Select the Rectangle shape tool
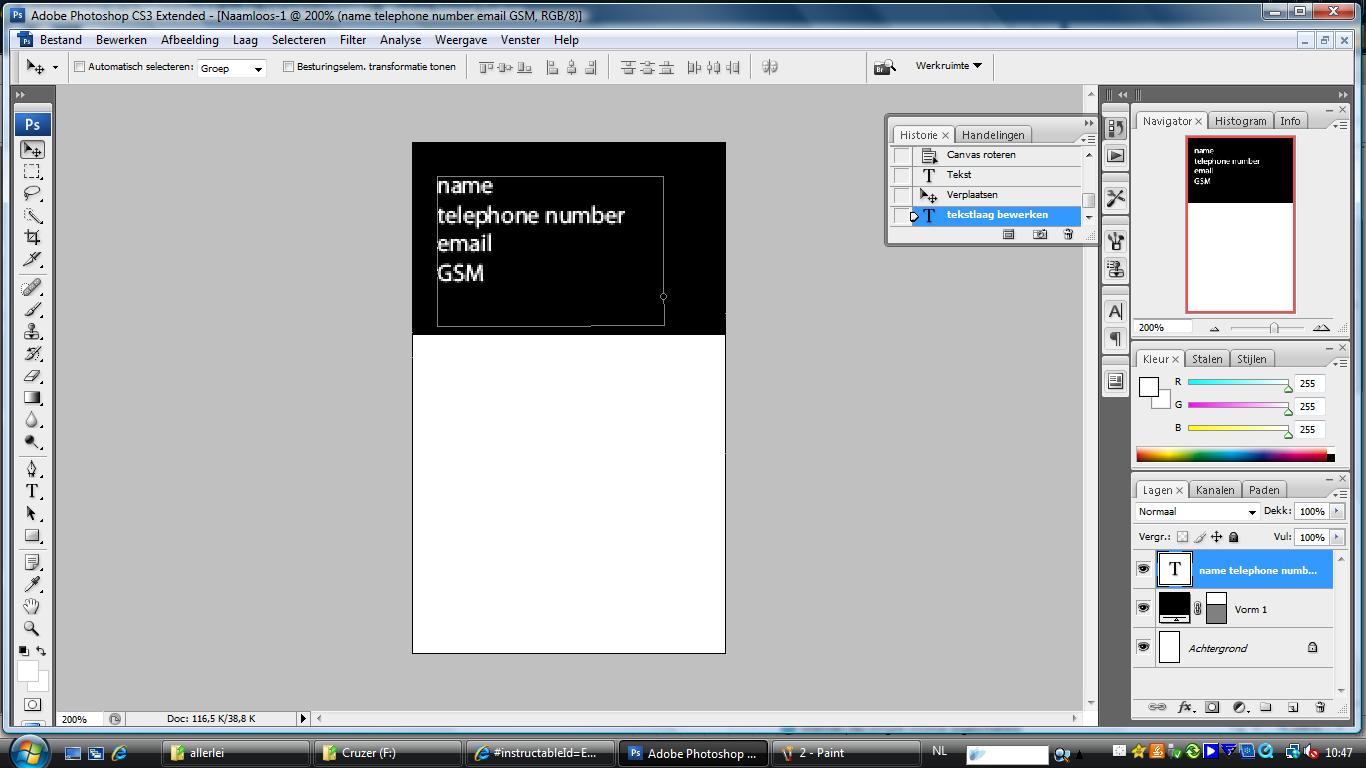The height and width of the screenshot is (768, 1366). 32,536
